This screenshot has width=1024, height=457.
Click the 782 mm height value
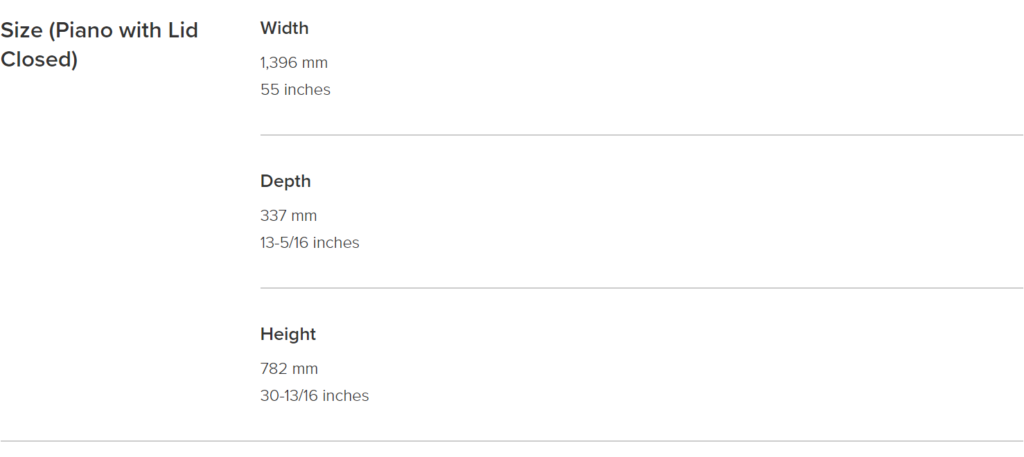[x=289, y=369]
